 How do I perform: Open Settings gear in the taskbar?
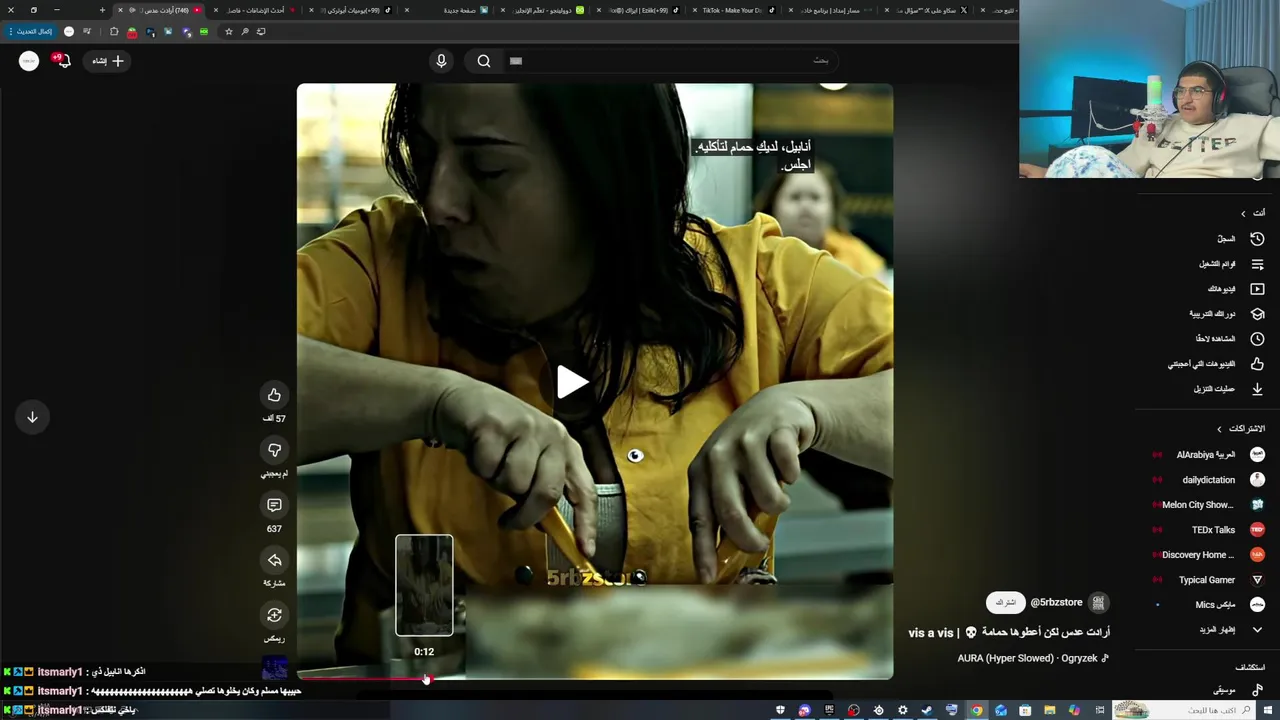pos(902,710)
